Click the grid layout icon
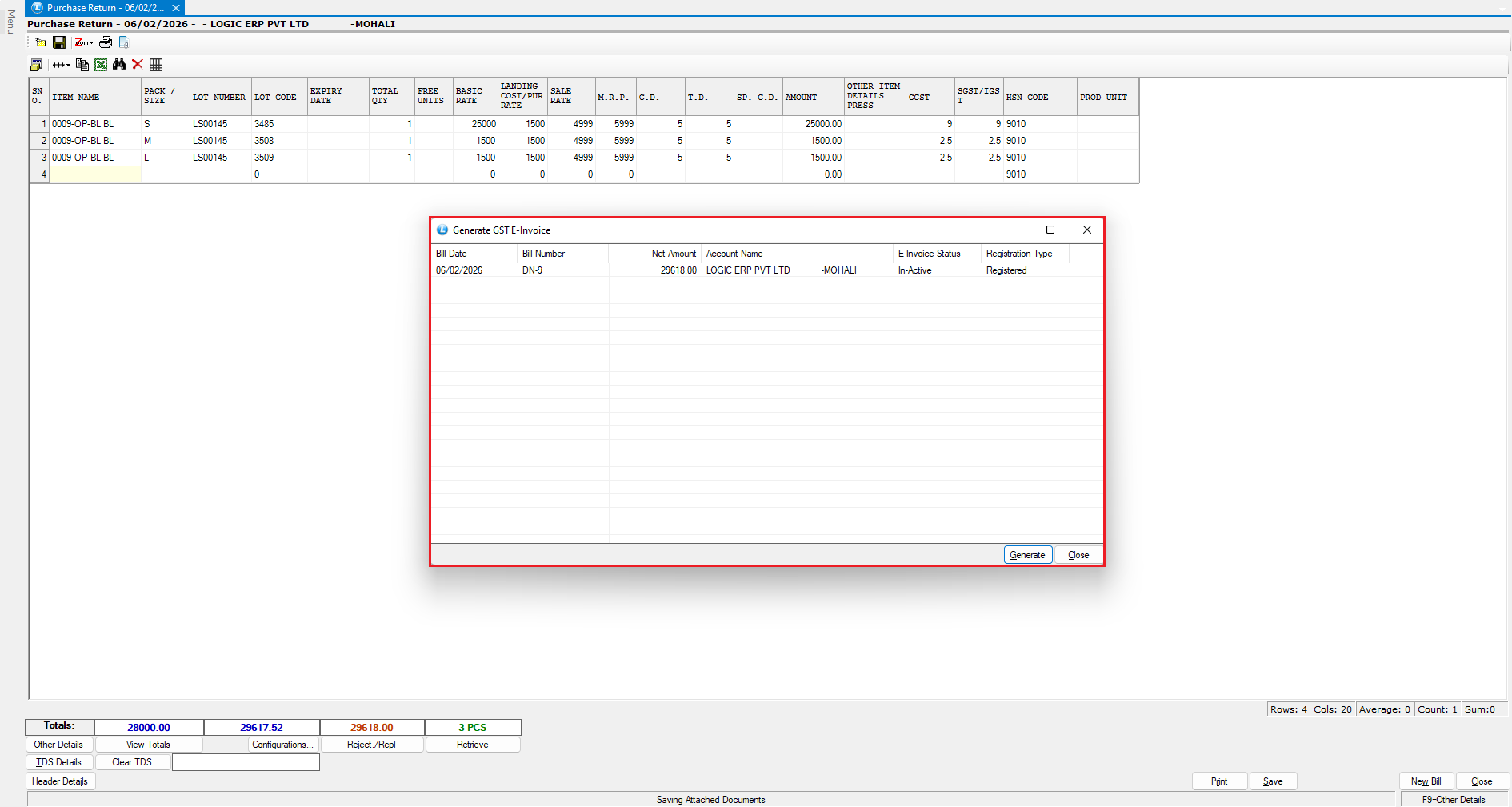The width and height of the screenshot is (1512, 807). 156,65
